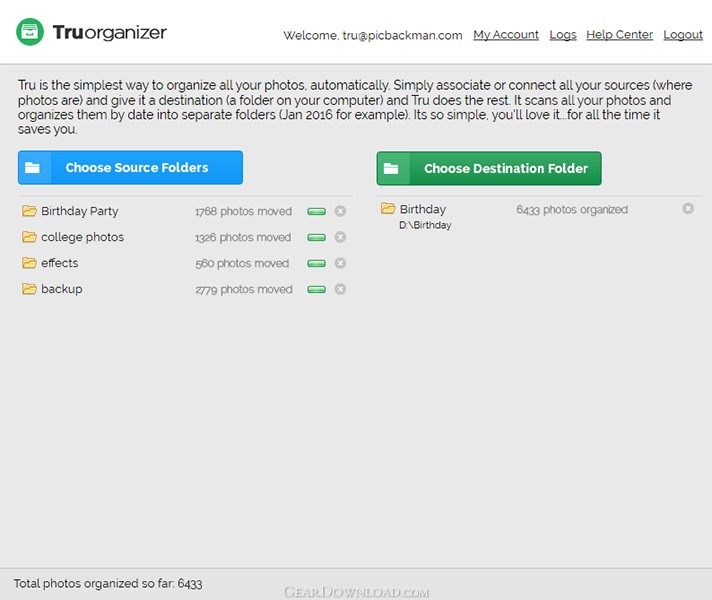712x600 pixels.
Task: Remove the effects source folder
Action: coord(340,263)
